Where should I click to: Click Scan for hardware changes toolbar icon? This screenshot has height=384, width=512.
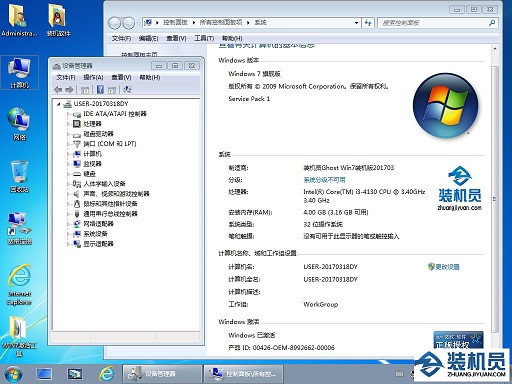click(x=127, y=89)
